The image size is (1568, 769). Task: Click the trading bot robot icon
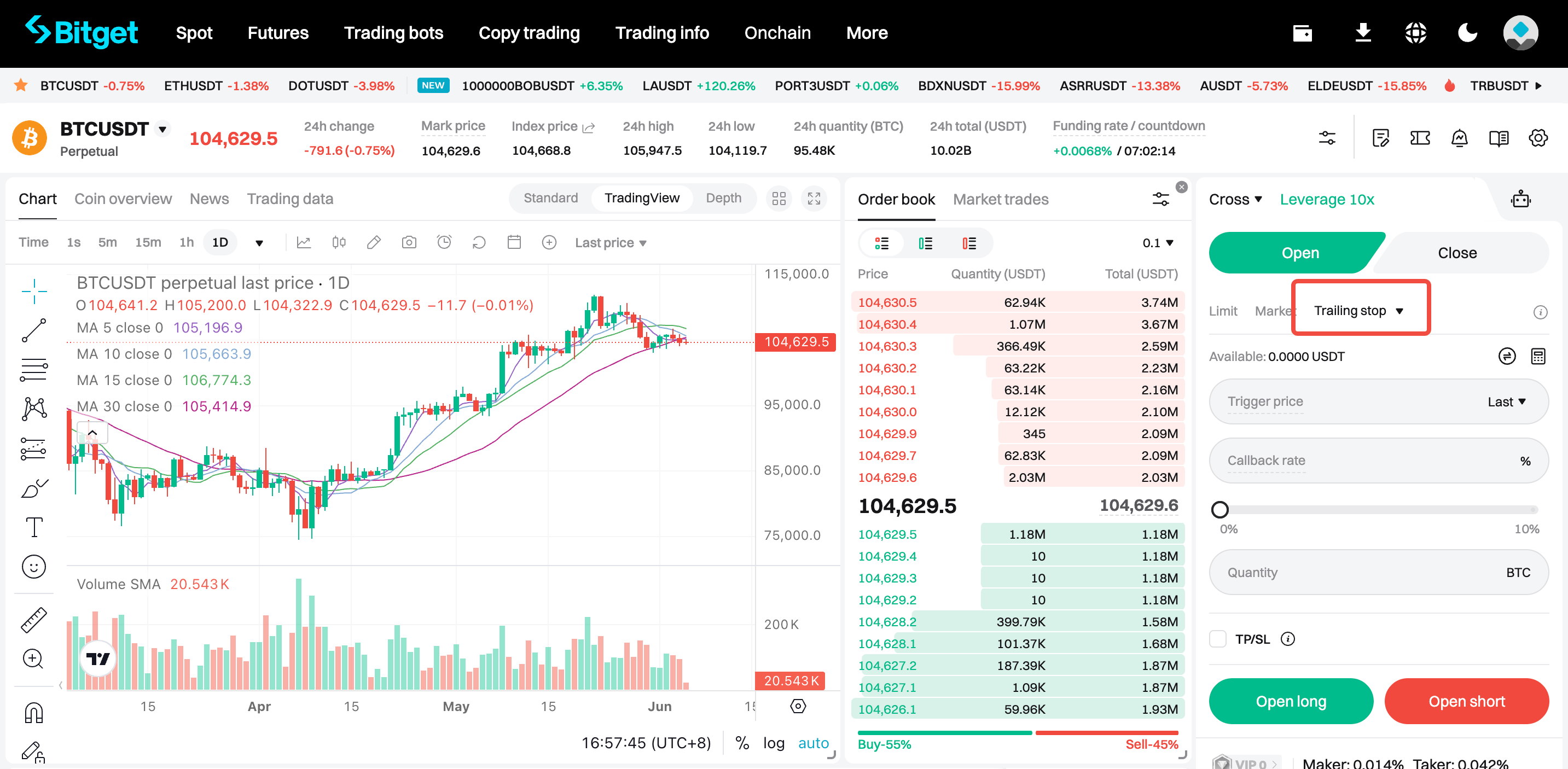pyautogui.click(x=1520, y=200)
